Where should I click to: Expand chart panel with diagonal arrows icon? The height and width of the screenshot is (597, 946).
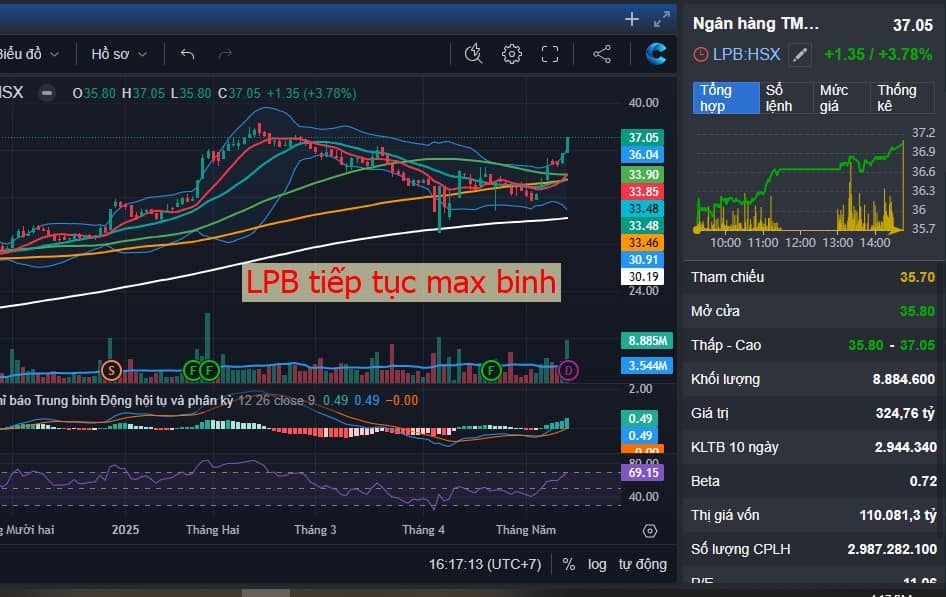[662, 19]
